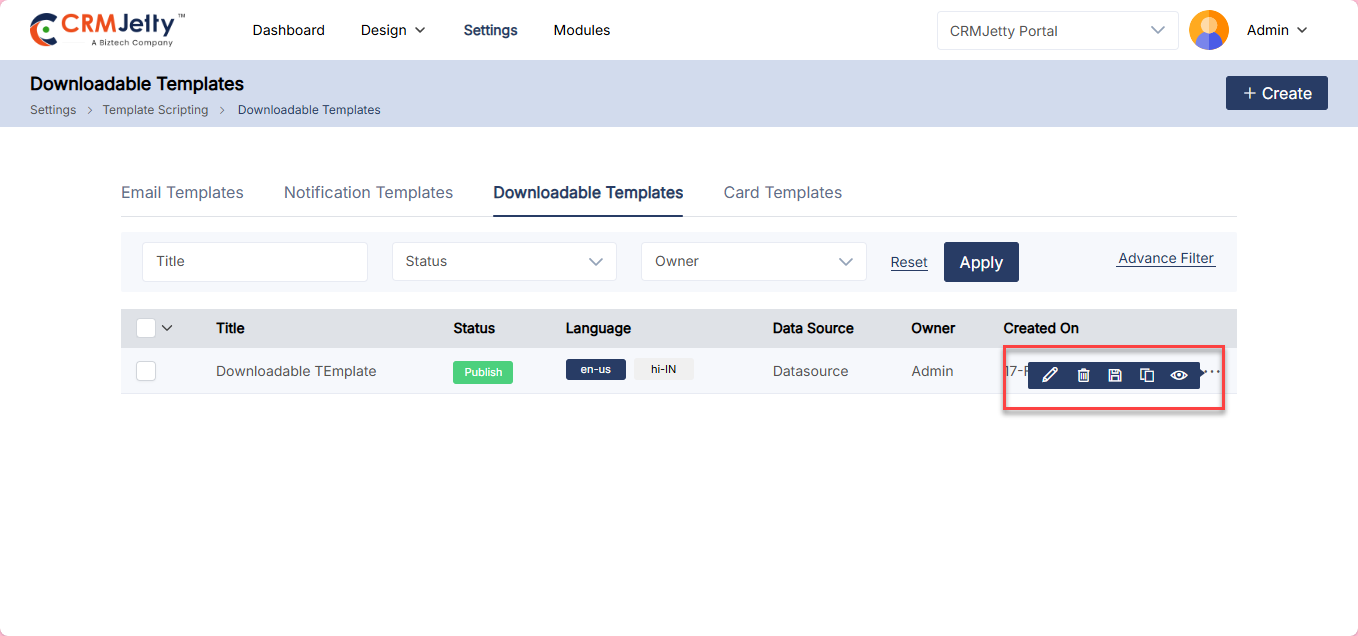Open the CRMJetty Portal selector dropdown
Screen dimensions: 1358x636
pyautogui.click(x=1056, y=30)
